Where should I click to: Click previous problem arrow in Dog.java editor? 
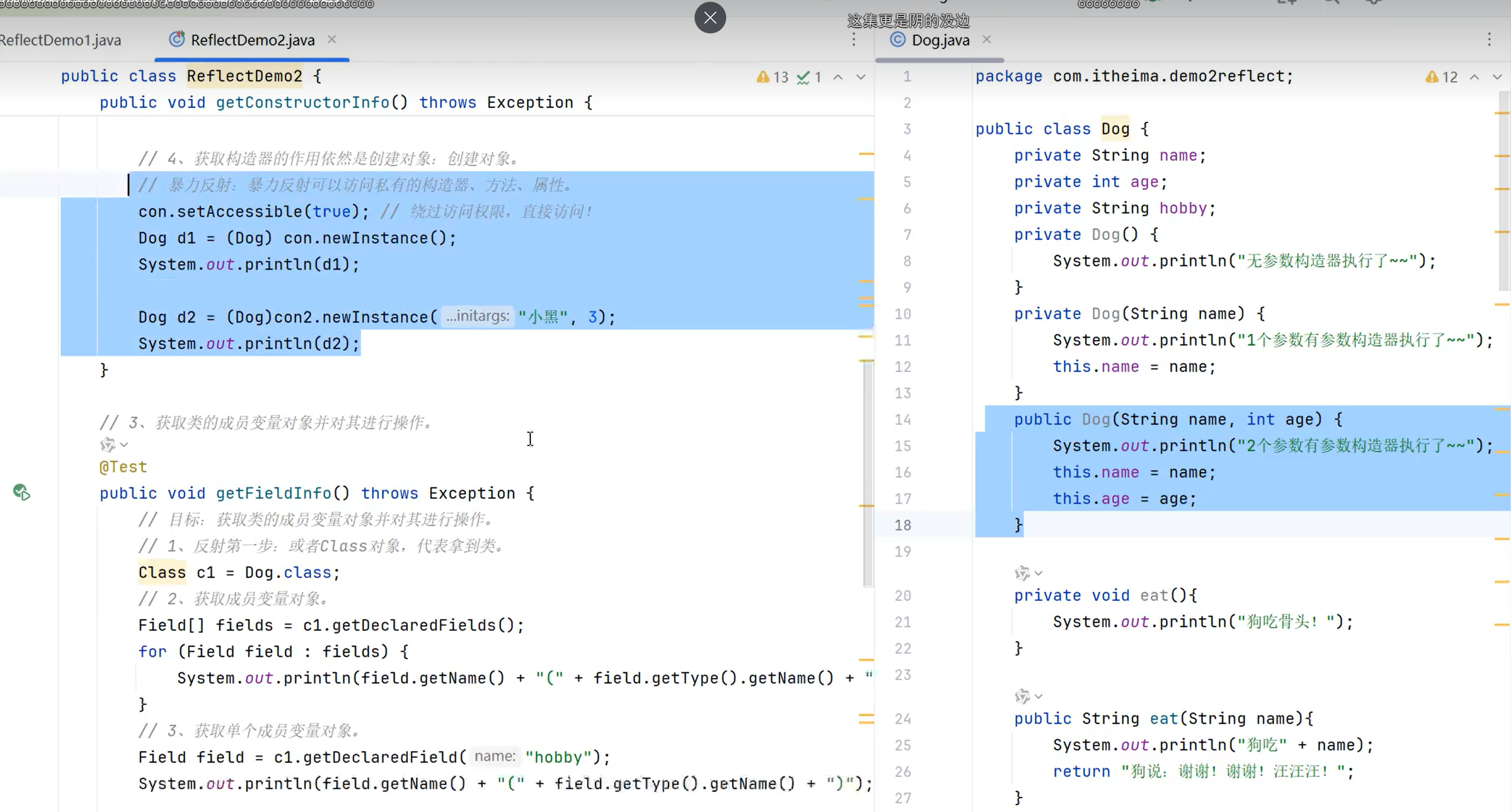click(1474, 77)
